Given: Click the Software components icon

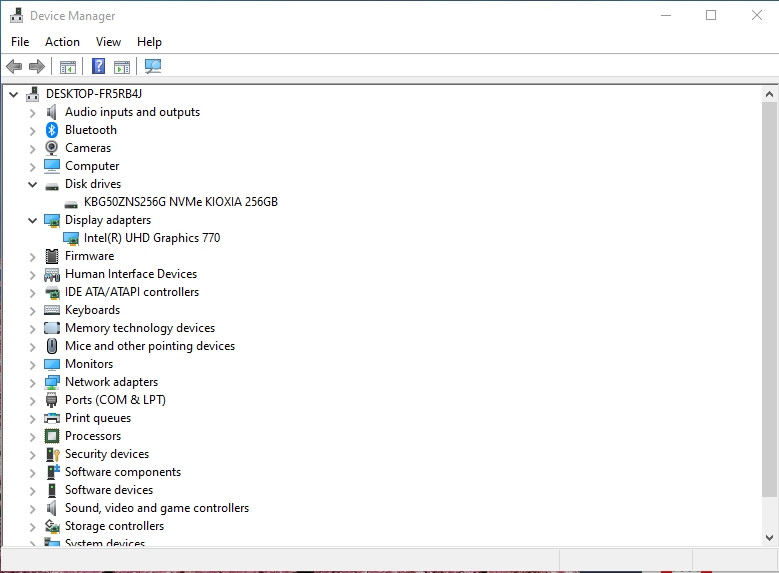Looking at the screenshot, I should (x=53, y=472).
